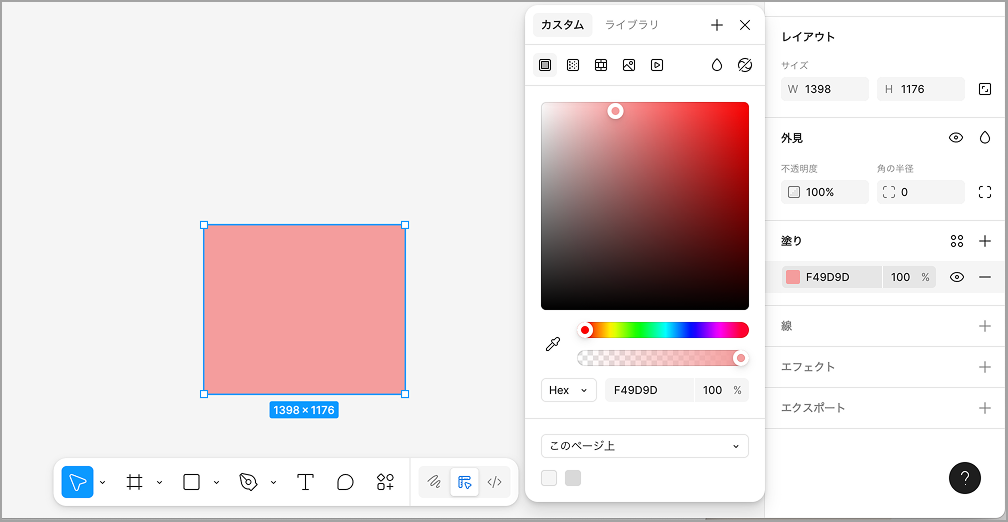Screen dimensions: 1008x522
Task: Click the help question mark button
Action: point(964,478)
